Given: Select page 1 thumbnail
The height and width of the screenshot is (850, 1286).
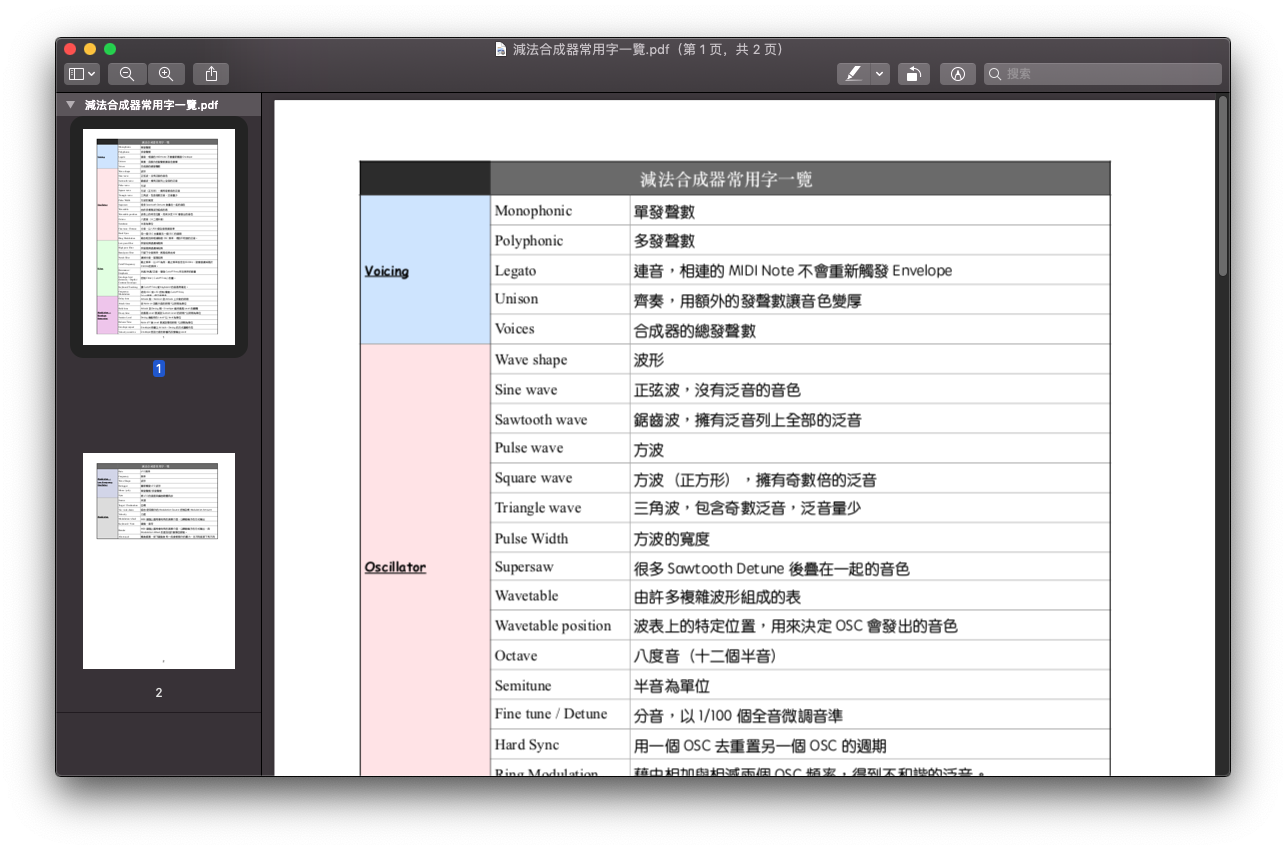Looking at the screenshot, I should (x=159, y=236).
